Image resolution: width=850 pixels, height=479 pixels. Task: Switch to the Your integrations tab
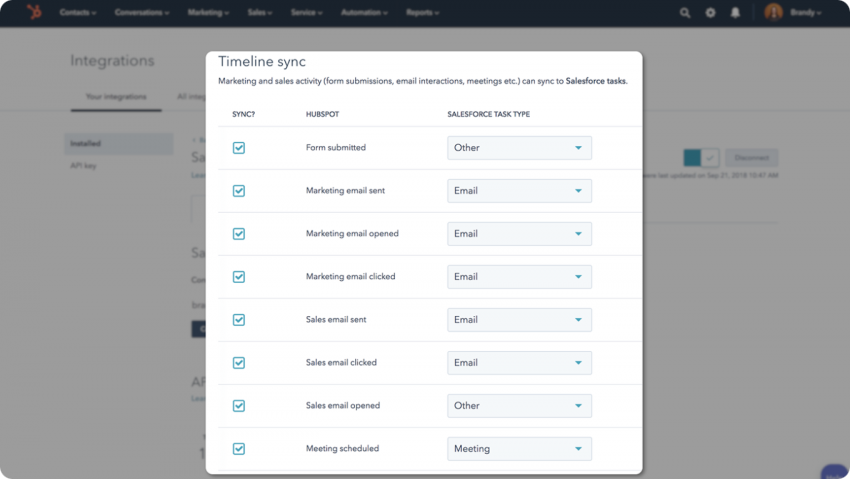coord(116,97)
